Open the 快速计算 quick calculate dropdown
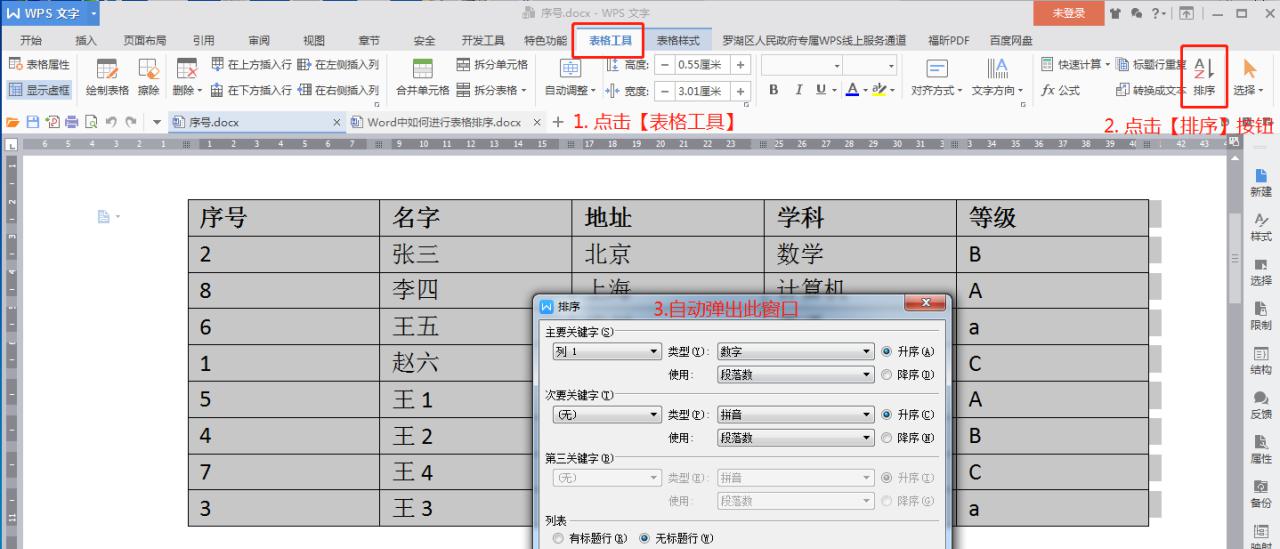This screenshot has width=1280, height=549. (1075, 65)
